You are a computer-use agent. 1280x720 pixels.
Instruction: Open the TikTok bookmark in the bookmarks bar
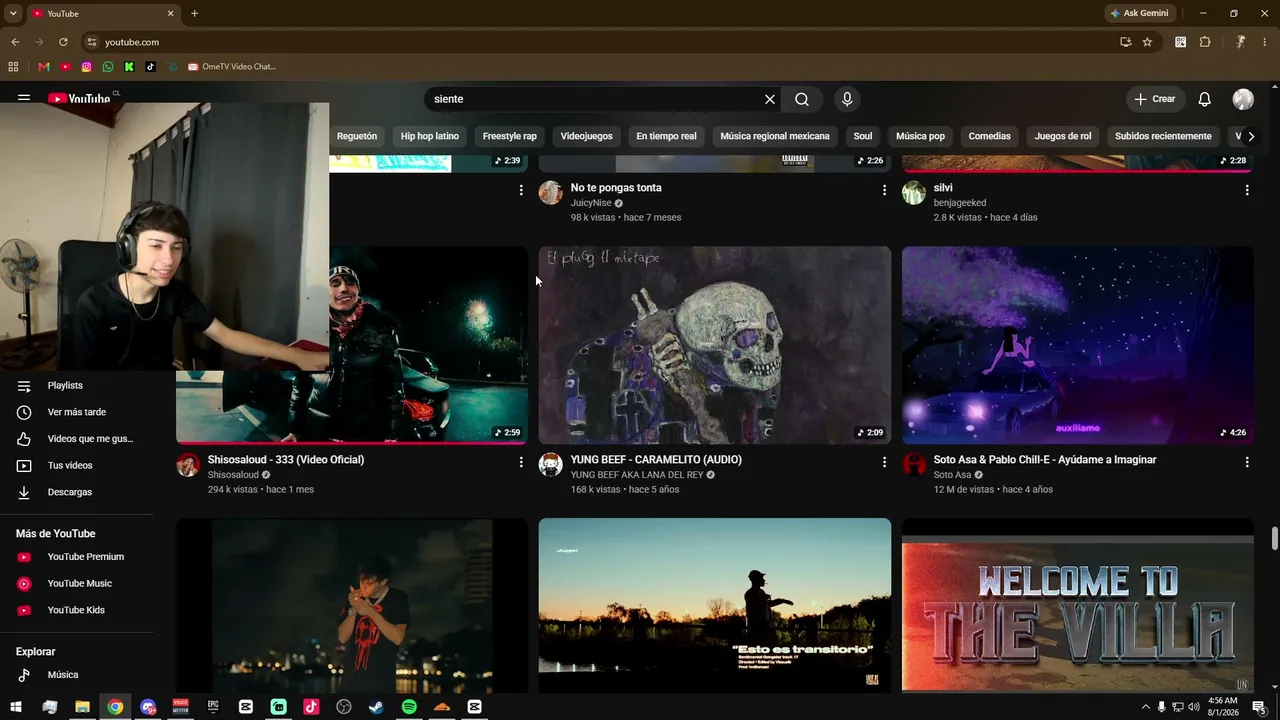(150, 67)
